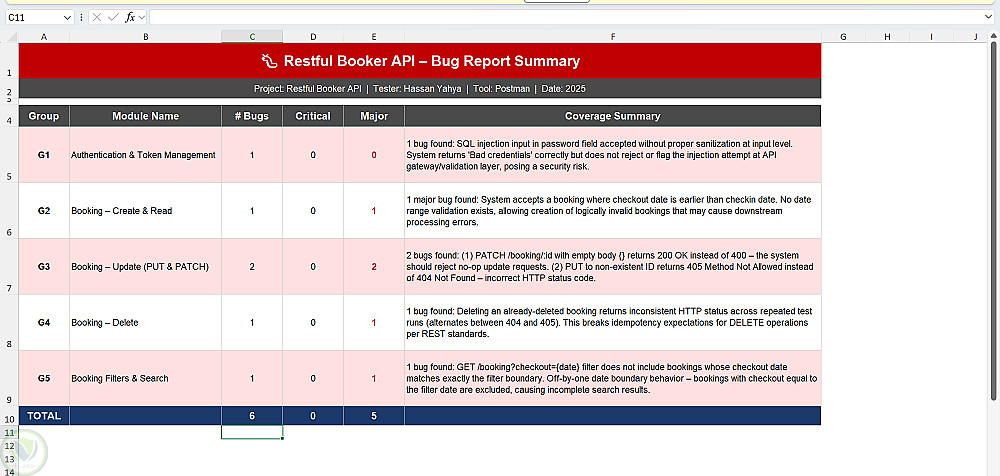Select Booking – Delete cell
1000x476 pixels.
145,322
